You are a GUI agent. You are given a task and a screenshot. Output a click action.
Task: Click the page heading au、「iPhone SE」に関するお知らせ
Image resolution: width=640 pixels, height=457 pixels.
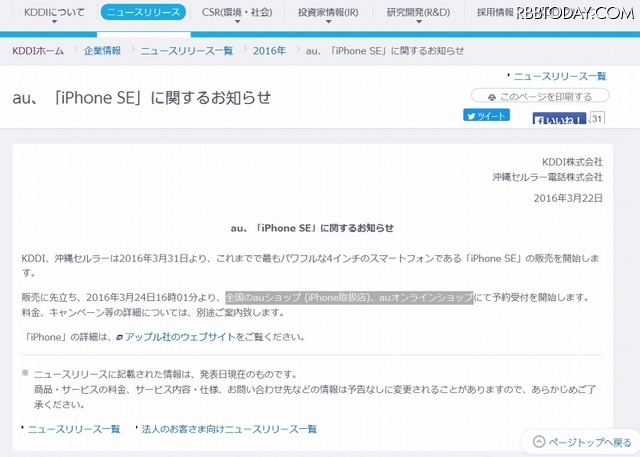click(142, 98)
